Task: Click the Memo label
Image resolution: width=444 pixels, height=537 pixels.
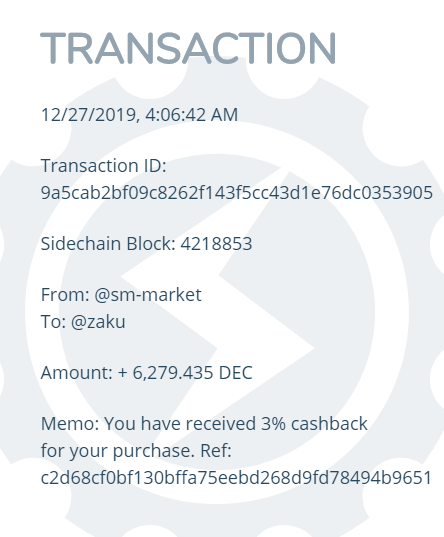Action: point(70,424)
